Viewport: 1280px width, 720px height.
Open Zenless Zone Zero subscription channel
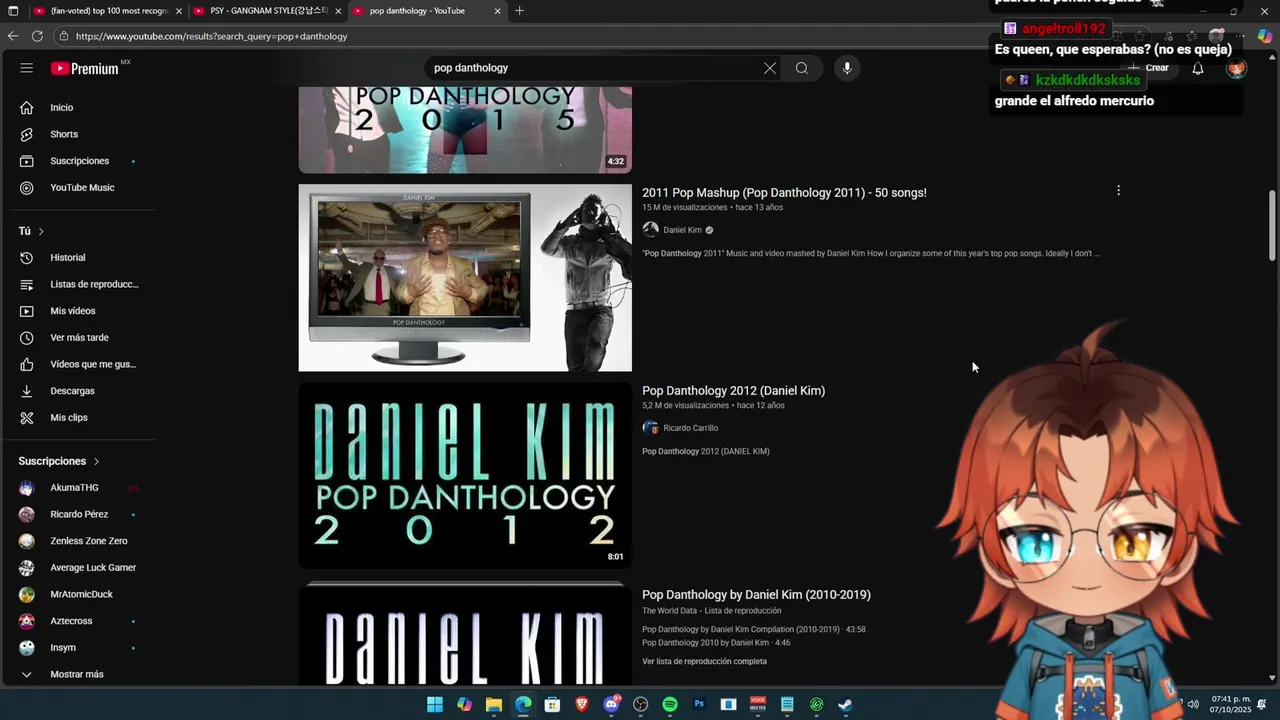[89, 541]
